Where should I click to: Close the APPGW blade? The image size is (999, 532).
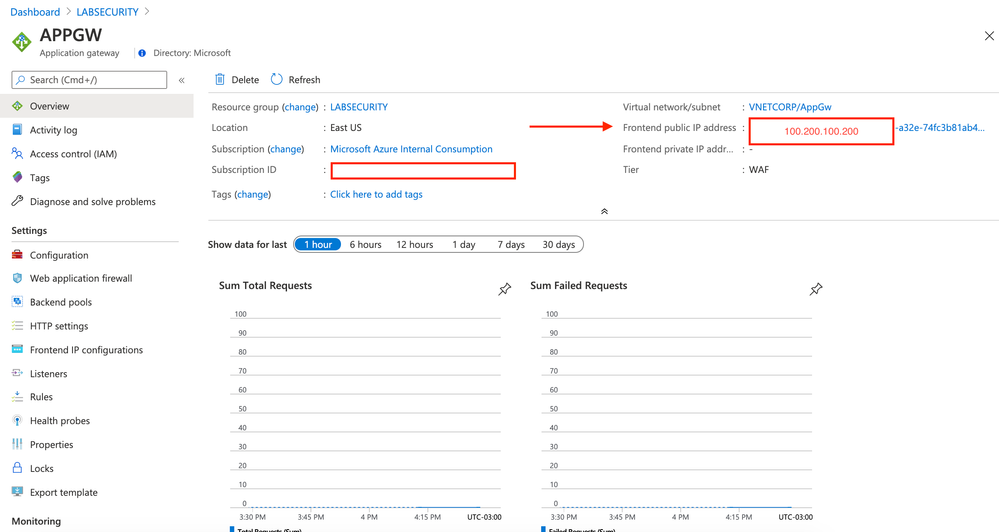(989, 36)
